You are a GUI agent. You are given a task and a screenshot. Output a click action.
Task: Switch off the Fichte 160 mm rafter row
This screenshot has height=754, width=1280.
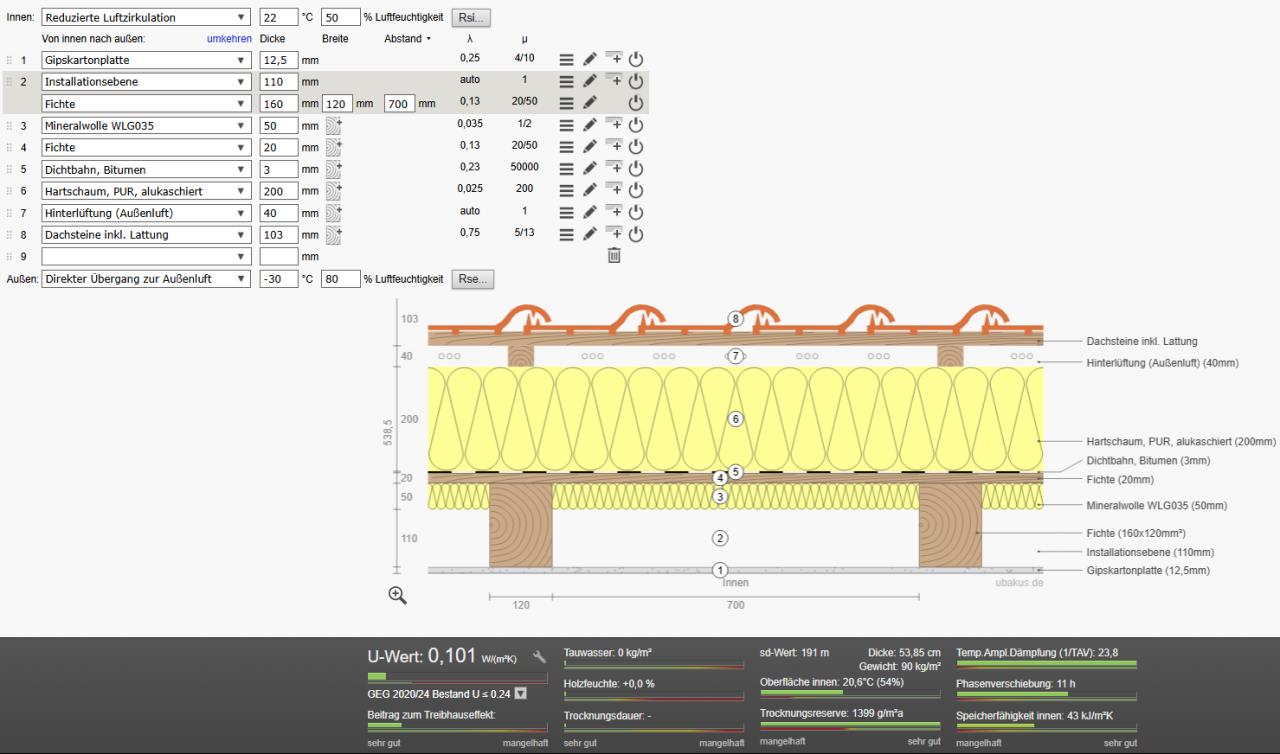[x=635, y=103]
